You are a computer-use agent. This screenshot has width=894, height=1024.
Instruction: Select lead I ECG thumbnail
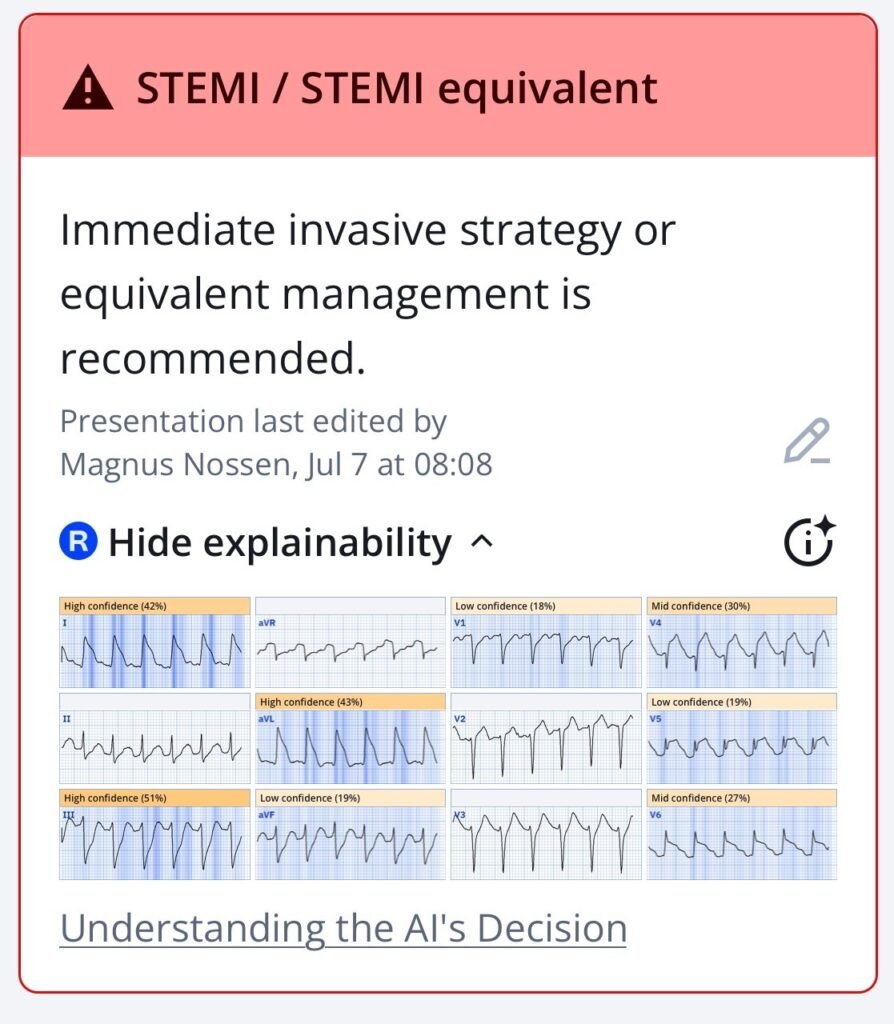155,642
